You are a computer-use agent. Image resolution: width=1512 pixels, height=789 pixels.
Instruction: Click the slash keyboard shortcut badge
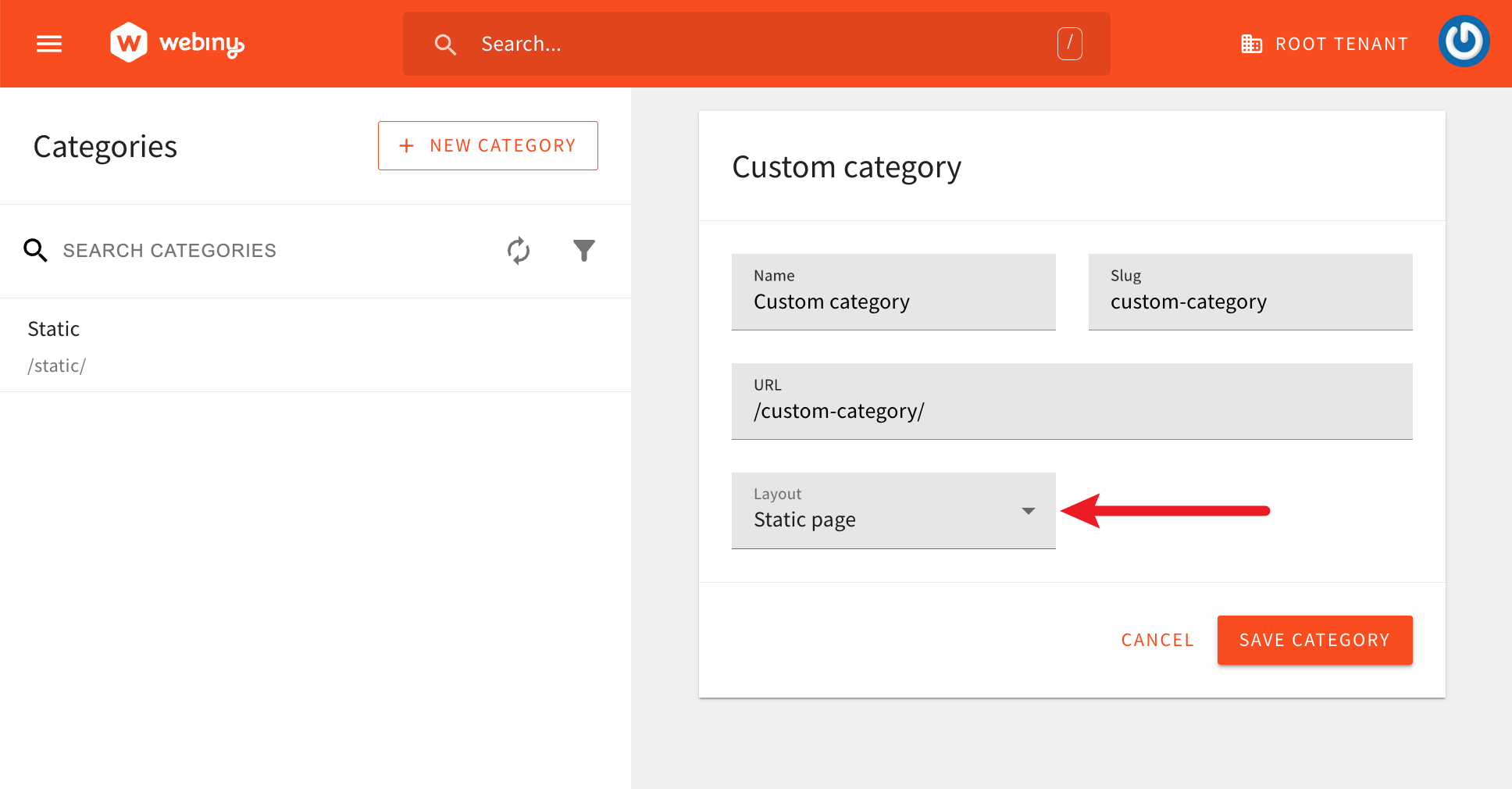[x=1069, y=44]
